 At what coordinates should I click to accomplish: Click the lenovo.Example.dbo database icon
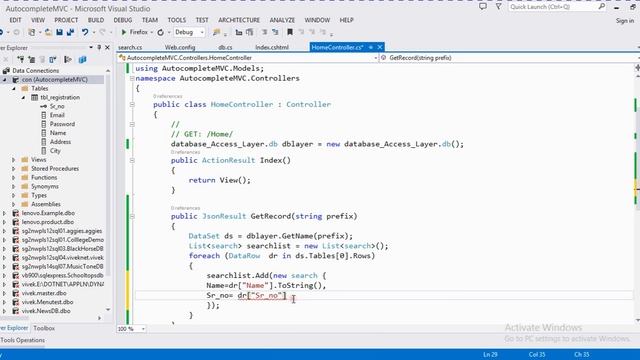coord(16,213)
